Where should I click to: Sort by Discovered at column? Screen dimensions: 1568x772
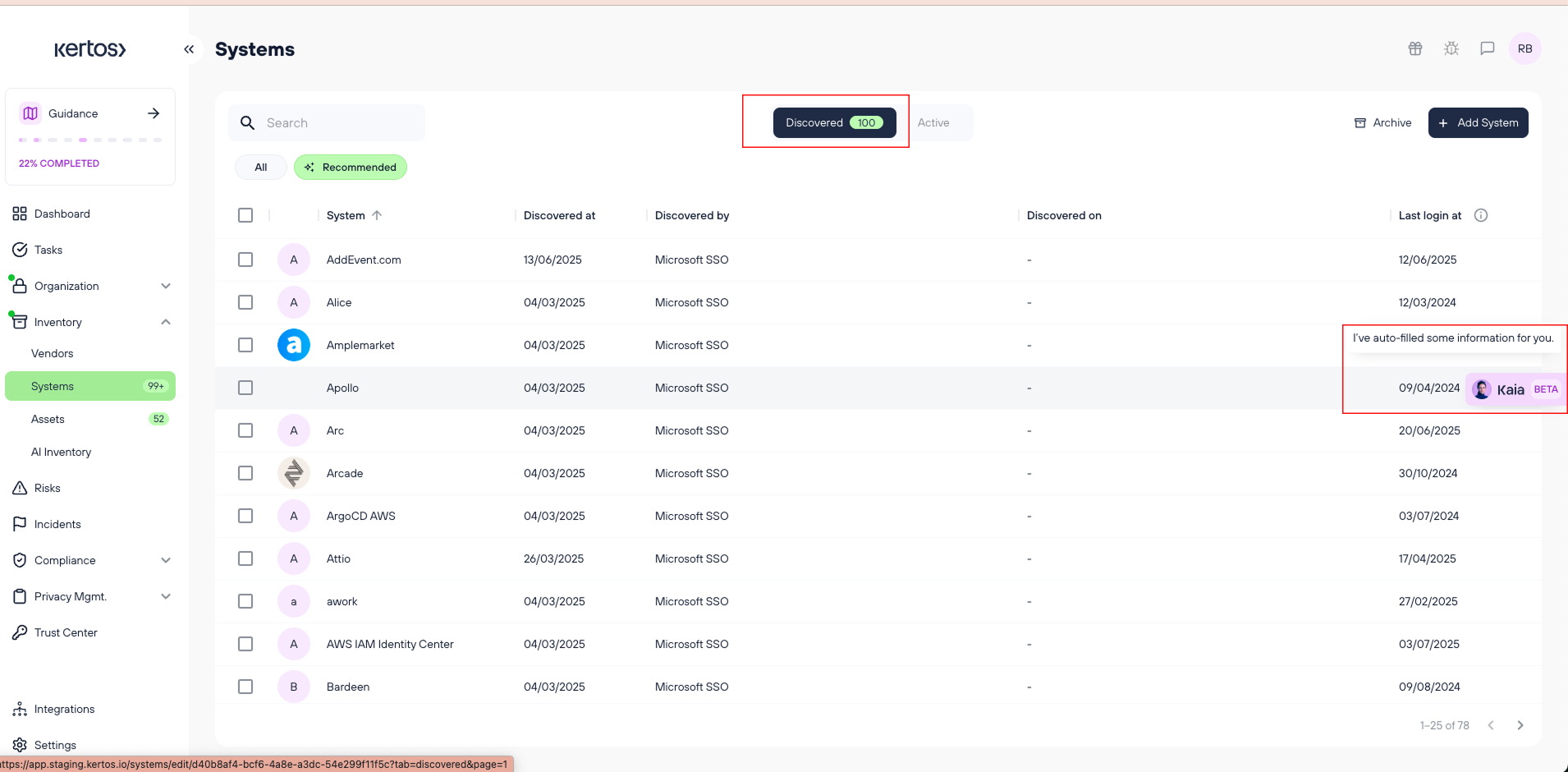(559, 215)
